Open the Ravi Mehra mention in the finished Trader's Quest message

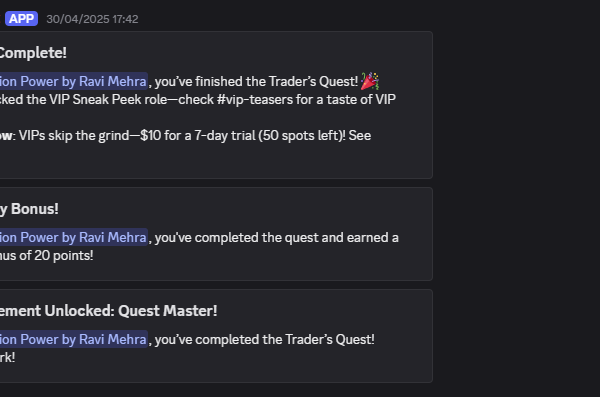tap(74, 81)
